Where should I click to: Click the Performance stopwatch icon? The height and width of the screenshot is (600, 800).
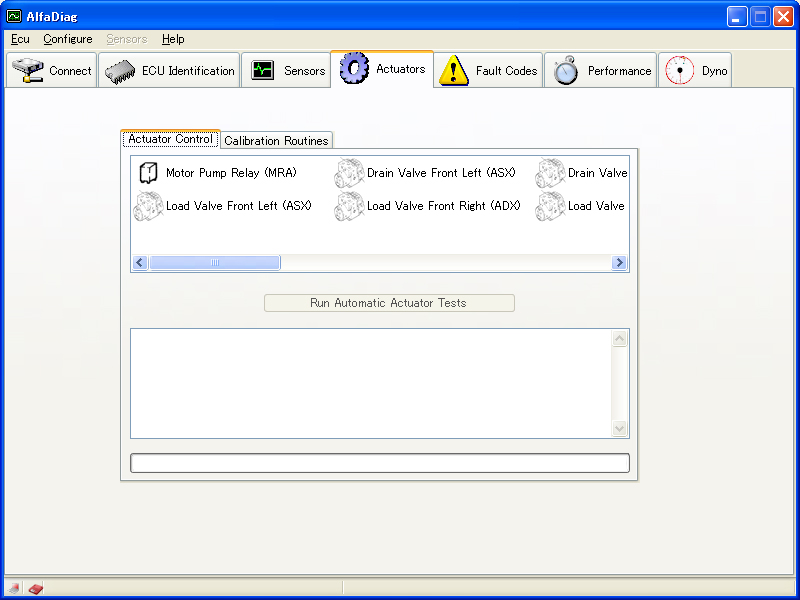566,70
